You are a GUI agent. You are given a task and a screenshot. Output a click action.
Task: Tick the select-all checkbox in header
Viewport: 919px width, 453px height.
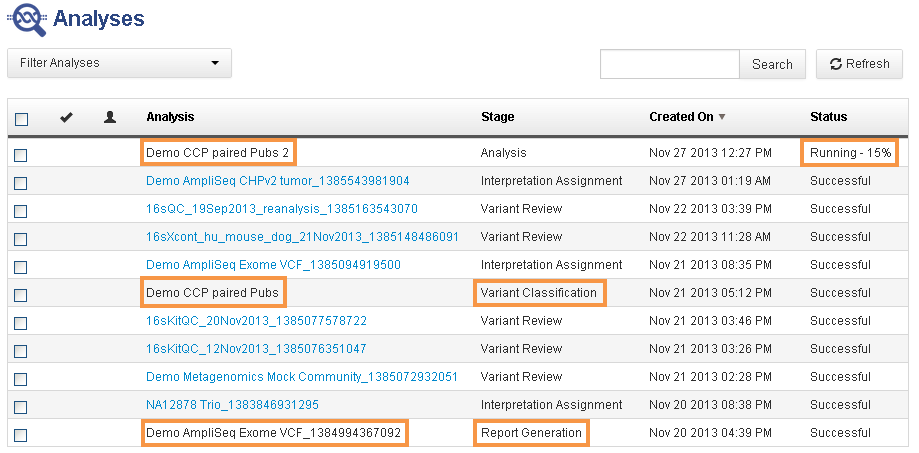coord(22,118)
